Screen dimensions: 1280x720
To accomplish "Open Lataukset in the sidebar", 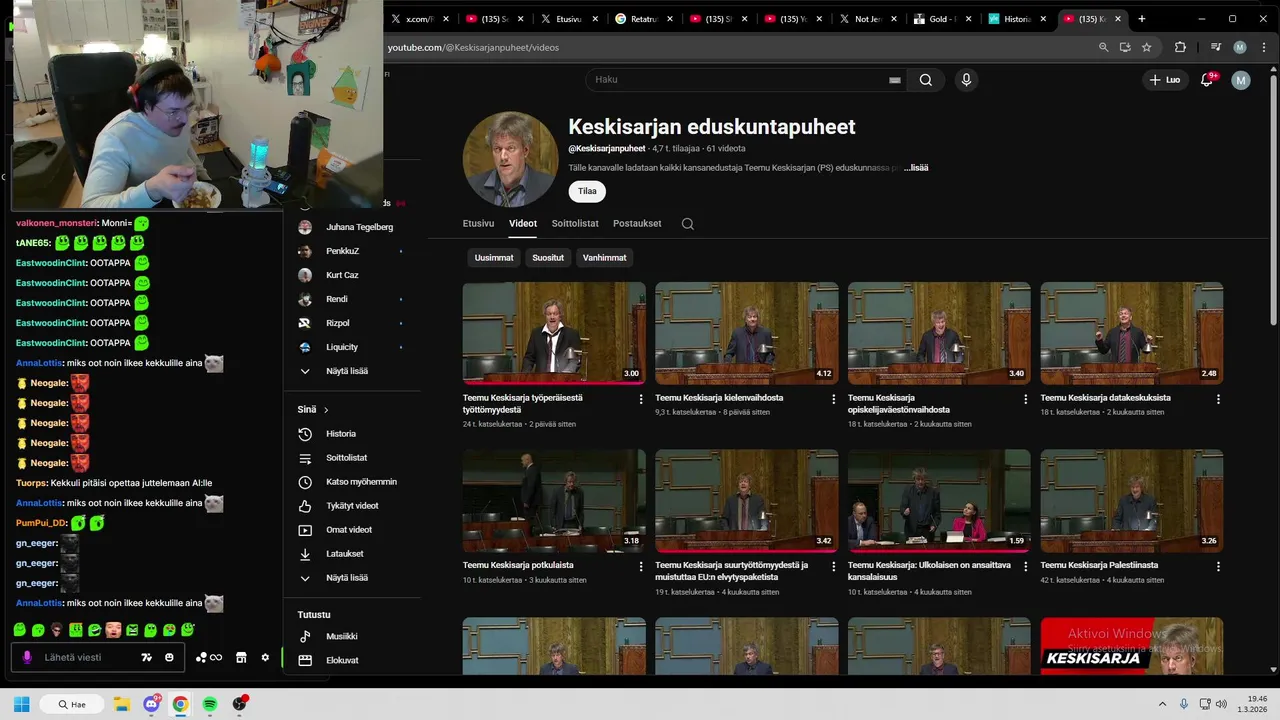I will 345,554.
